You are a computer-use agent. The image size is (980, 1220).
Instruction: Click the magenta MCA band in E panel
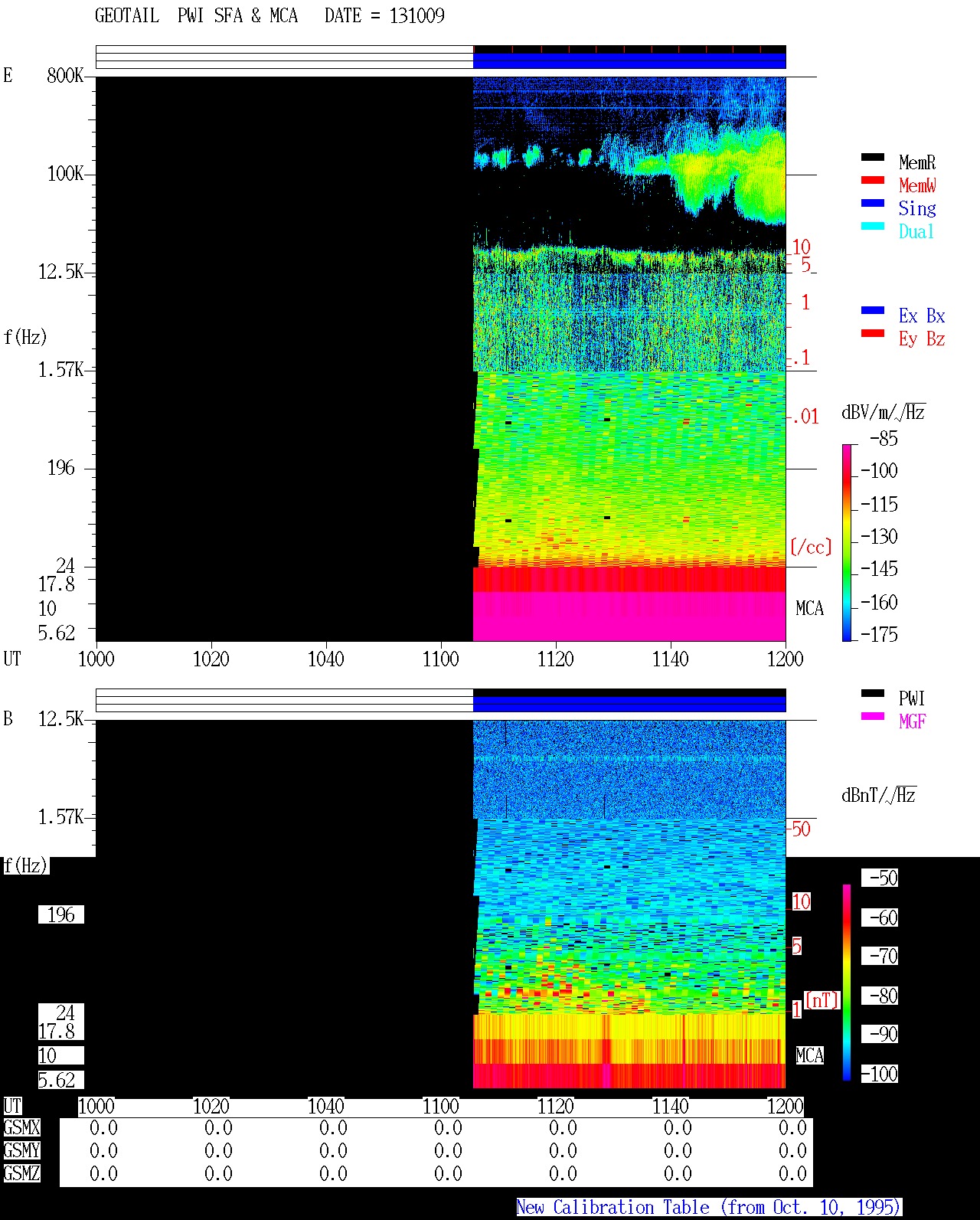[x=629, y=616]
